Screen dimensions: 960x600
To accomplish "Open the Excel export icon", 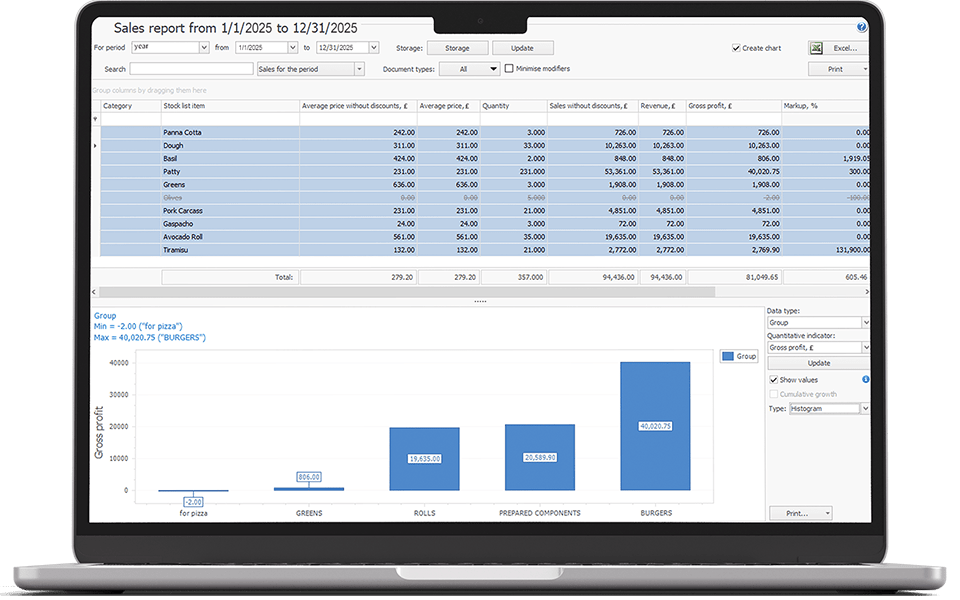I will coord(816,48).
